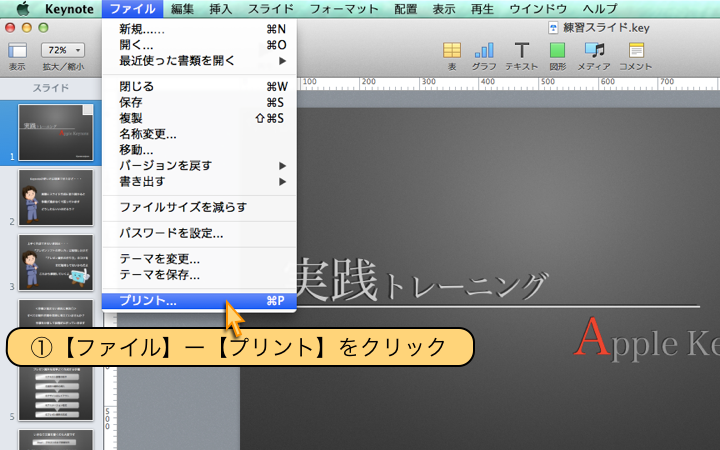Image resolution: width=720 pixels, height=450 pixels.
Task: Choose 閉じる menu item
Action: coord(199,86)
